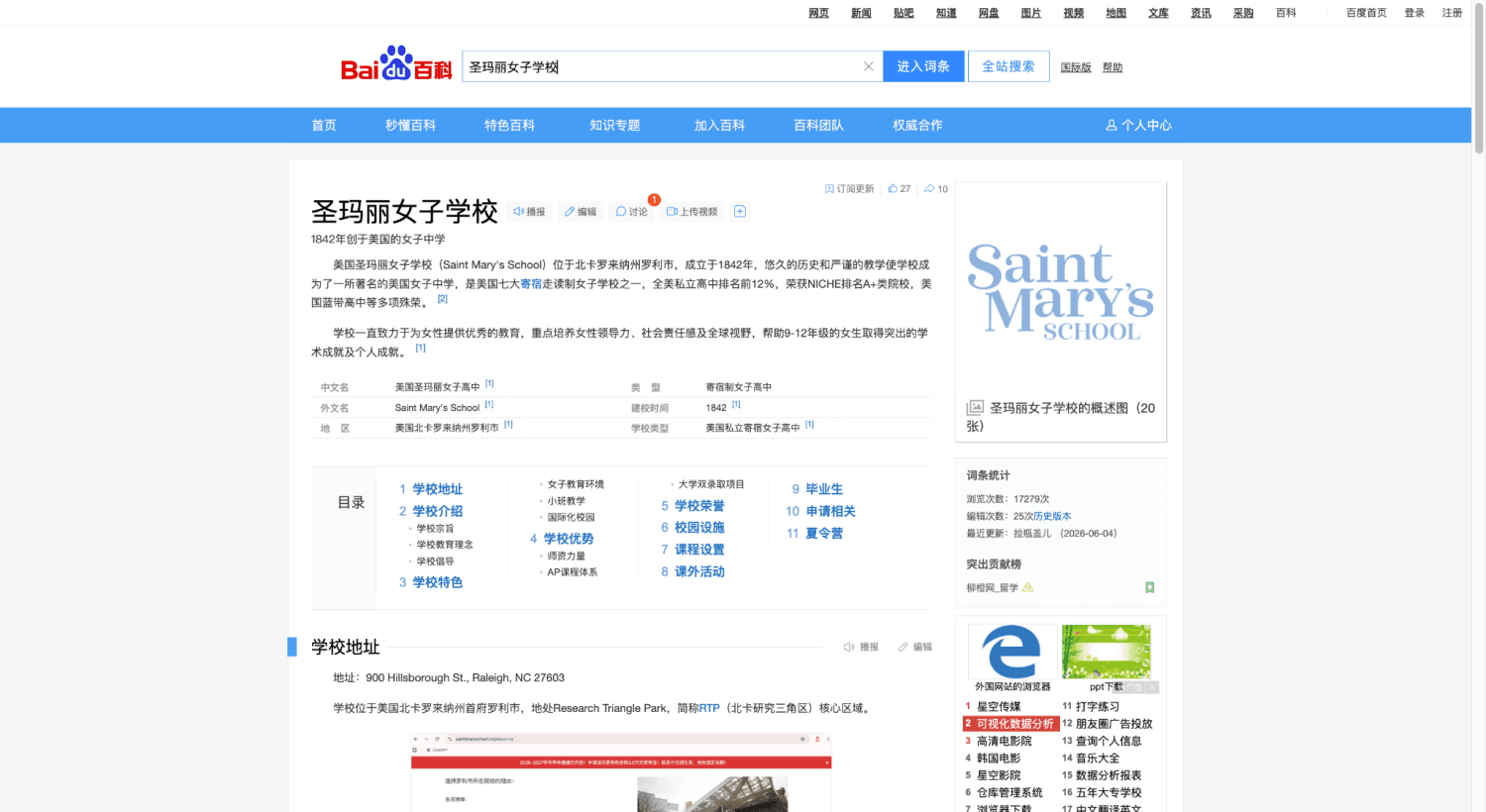This screenshot has width=1486, height=812.
Task: Open the 学校教育理念 sub-item in the contents
Action: (x=445, y=545)
